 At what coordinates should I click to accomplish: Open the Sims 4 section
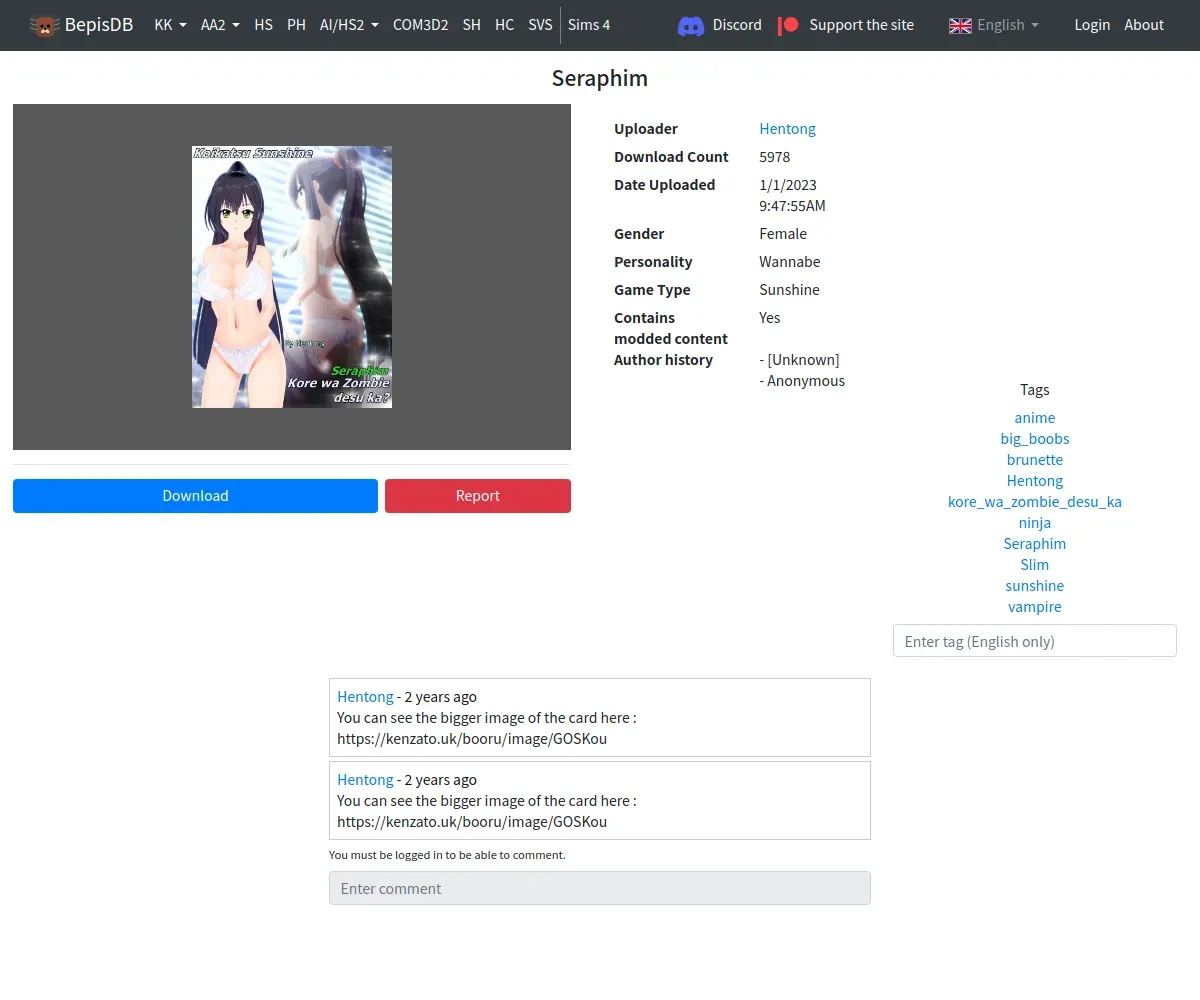click(x=589, y=25)
